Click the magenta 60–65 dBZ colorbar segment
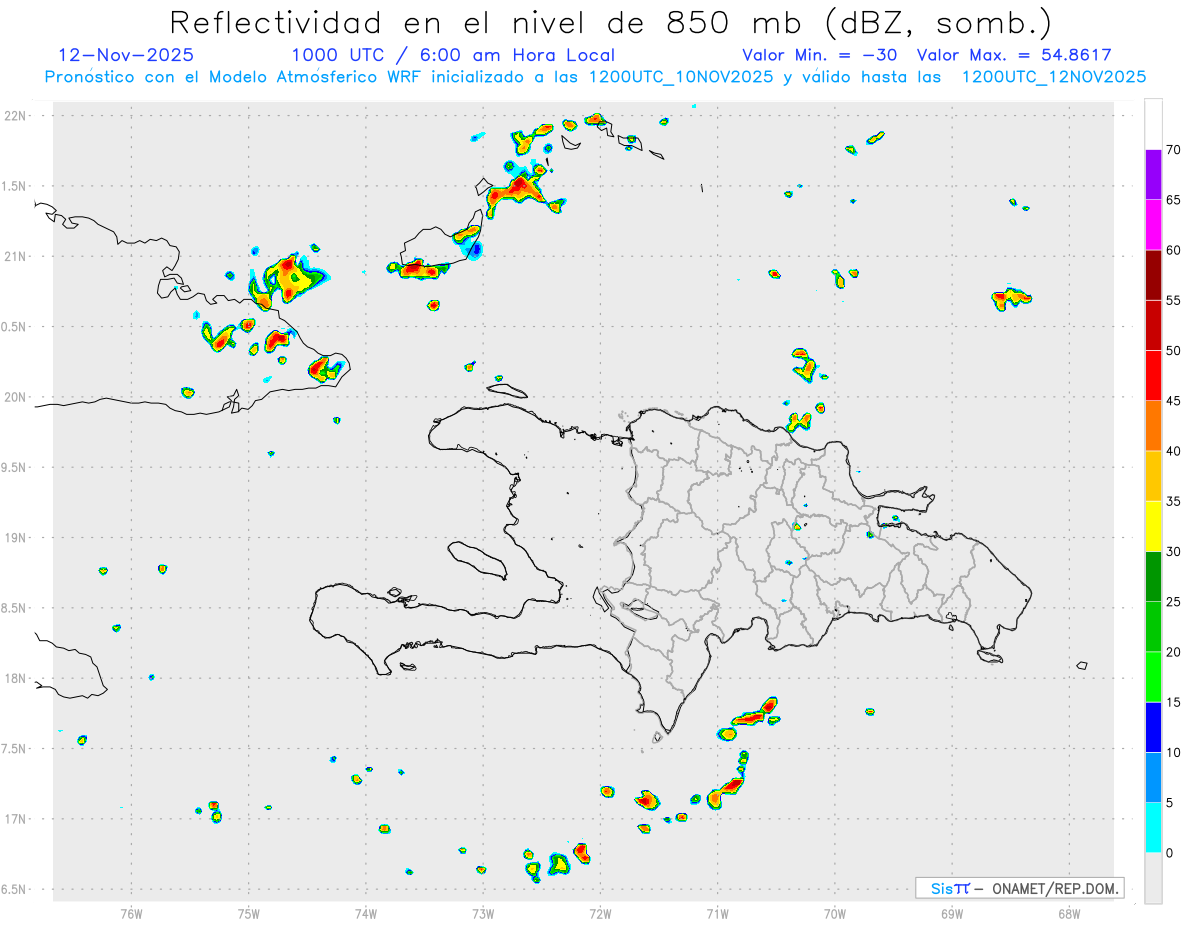Image resolution: width=1200 pixels, height=927 pixels. 1153,225
